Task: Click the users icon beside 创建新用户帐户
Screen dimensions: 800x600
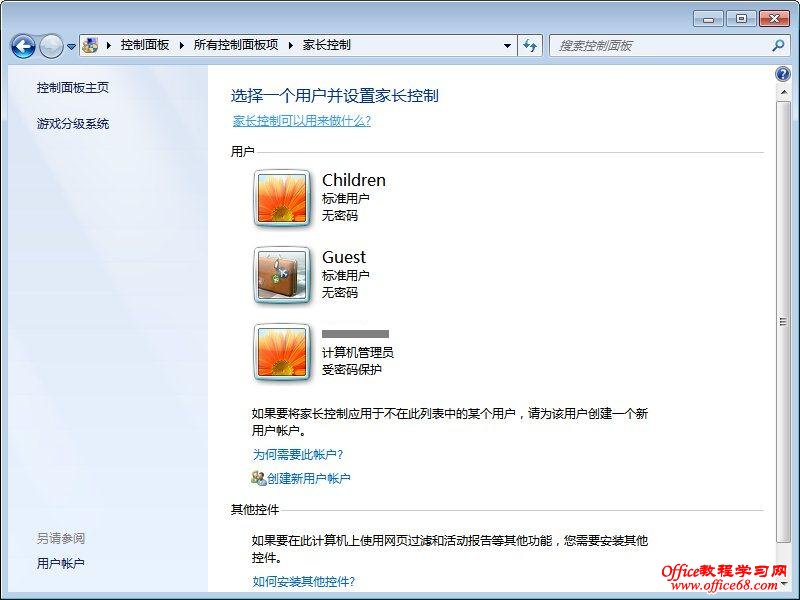Action: point(259,478)
